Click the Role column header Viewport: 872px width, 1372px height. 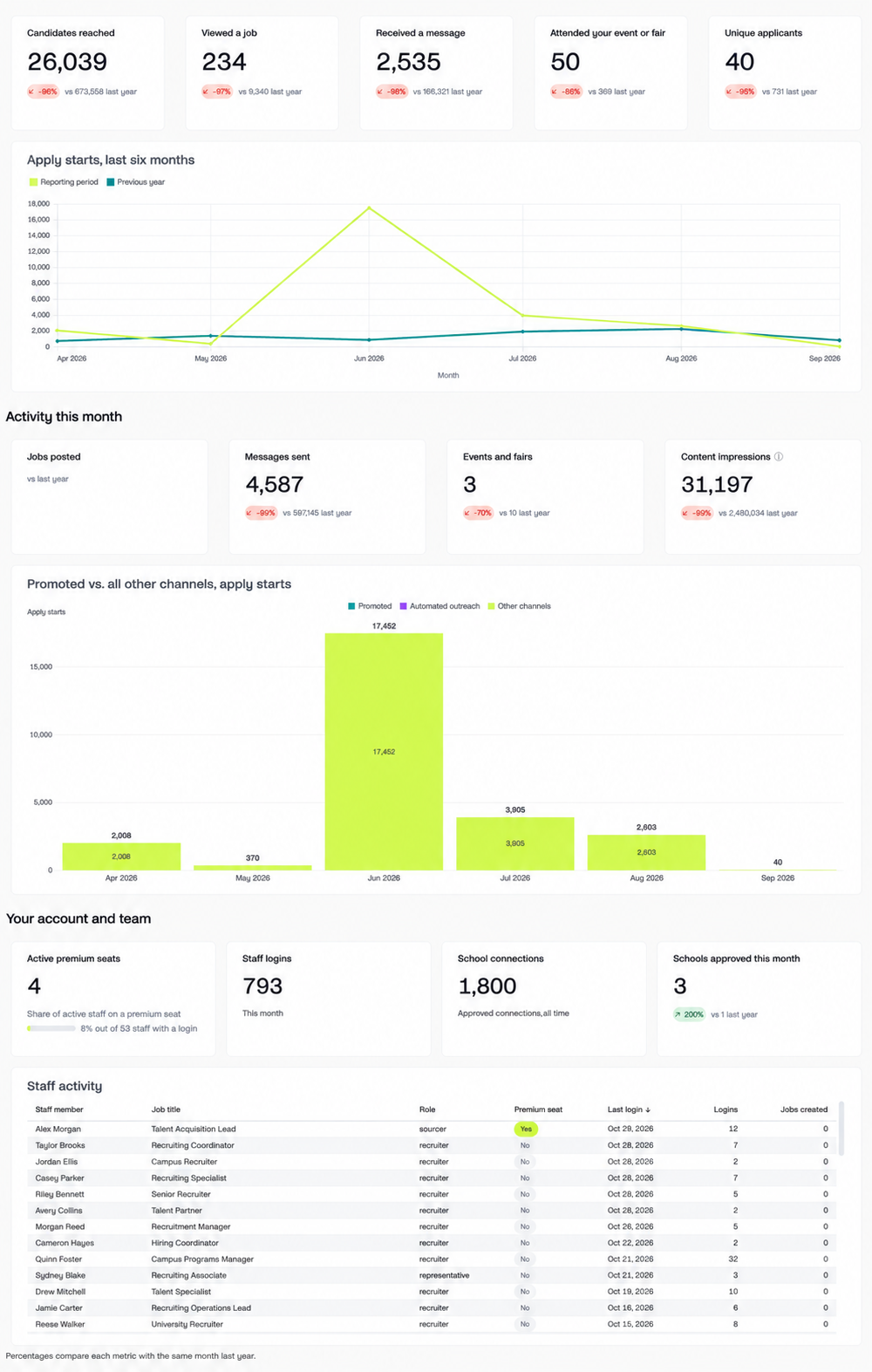point(427,1109)
